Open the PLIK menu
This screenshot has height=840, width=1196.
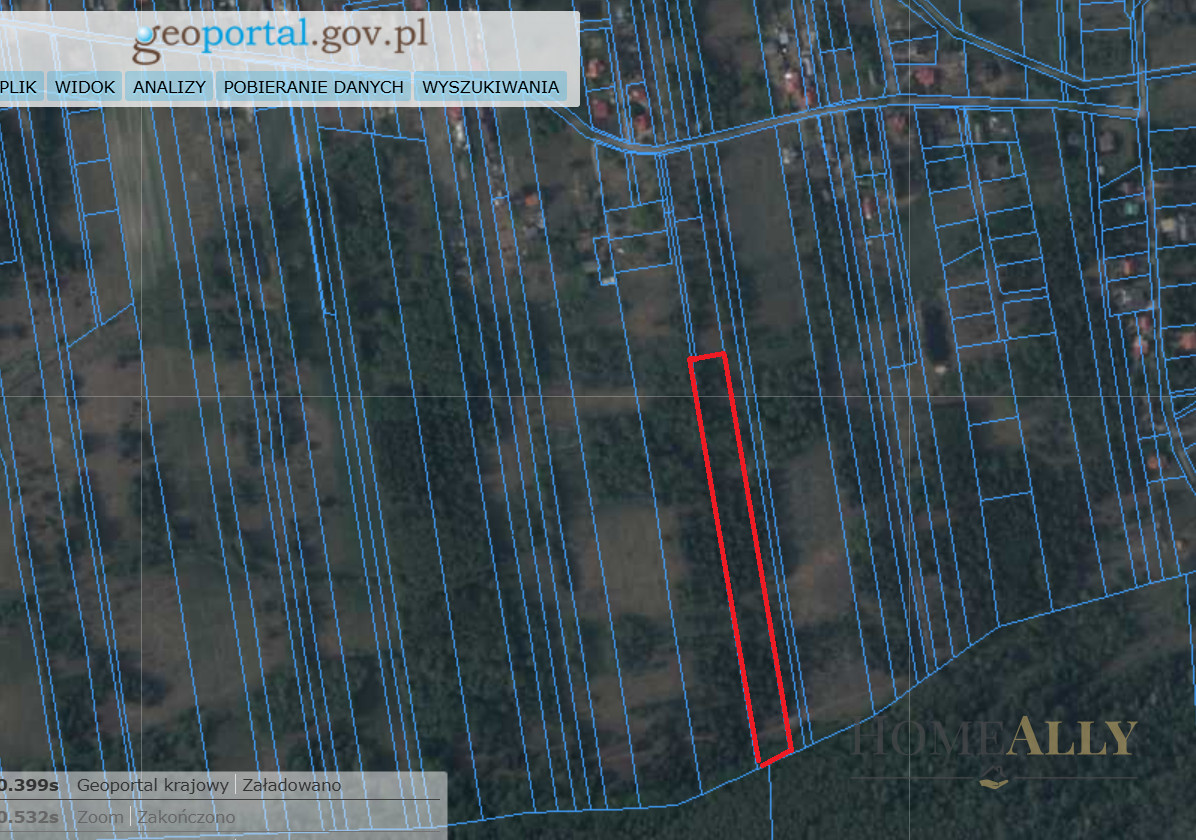pyautogui.click(x=18, y=87)
